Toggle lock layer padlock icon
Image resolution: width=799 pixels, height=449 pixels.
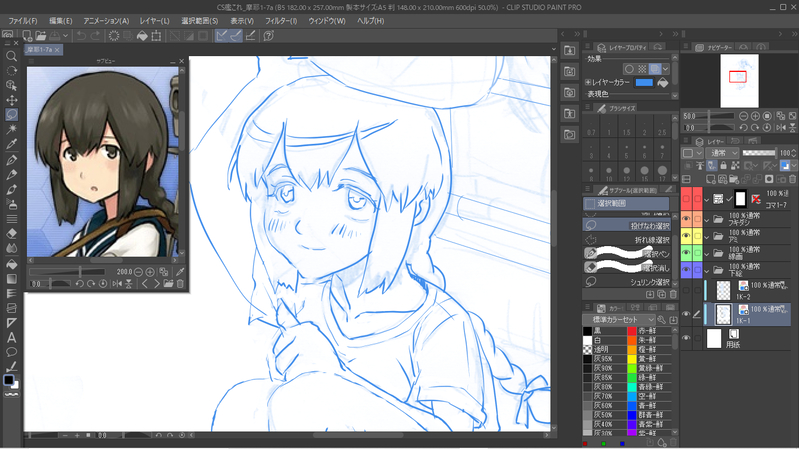pyautogui.click(x=723, y=166)
